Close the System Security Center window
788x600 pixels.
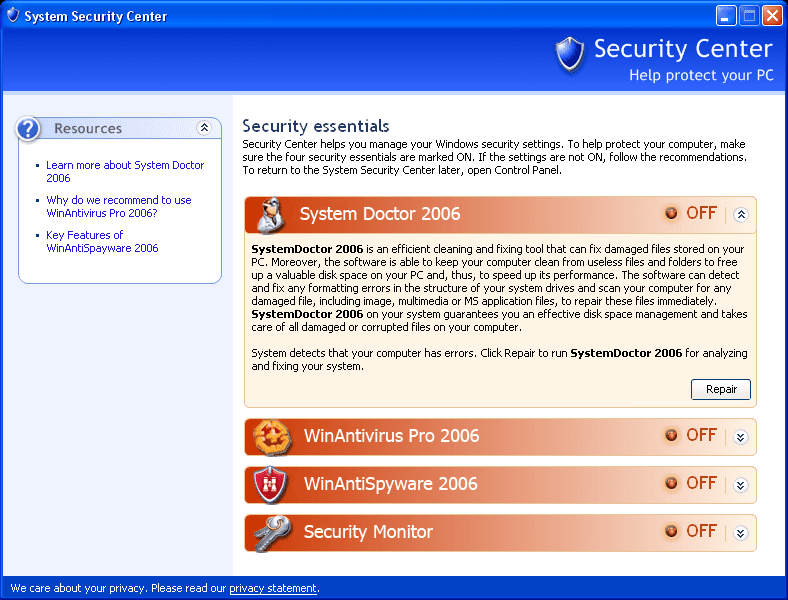pos(772,16)
